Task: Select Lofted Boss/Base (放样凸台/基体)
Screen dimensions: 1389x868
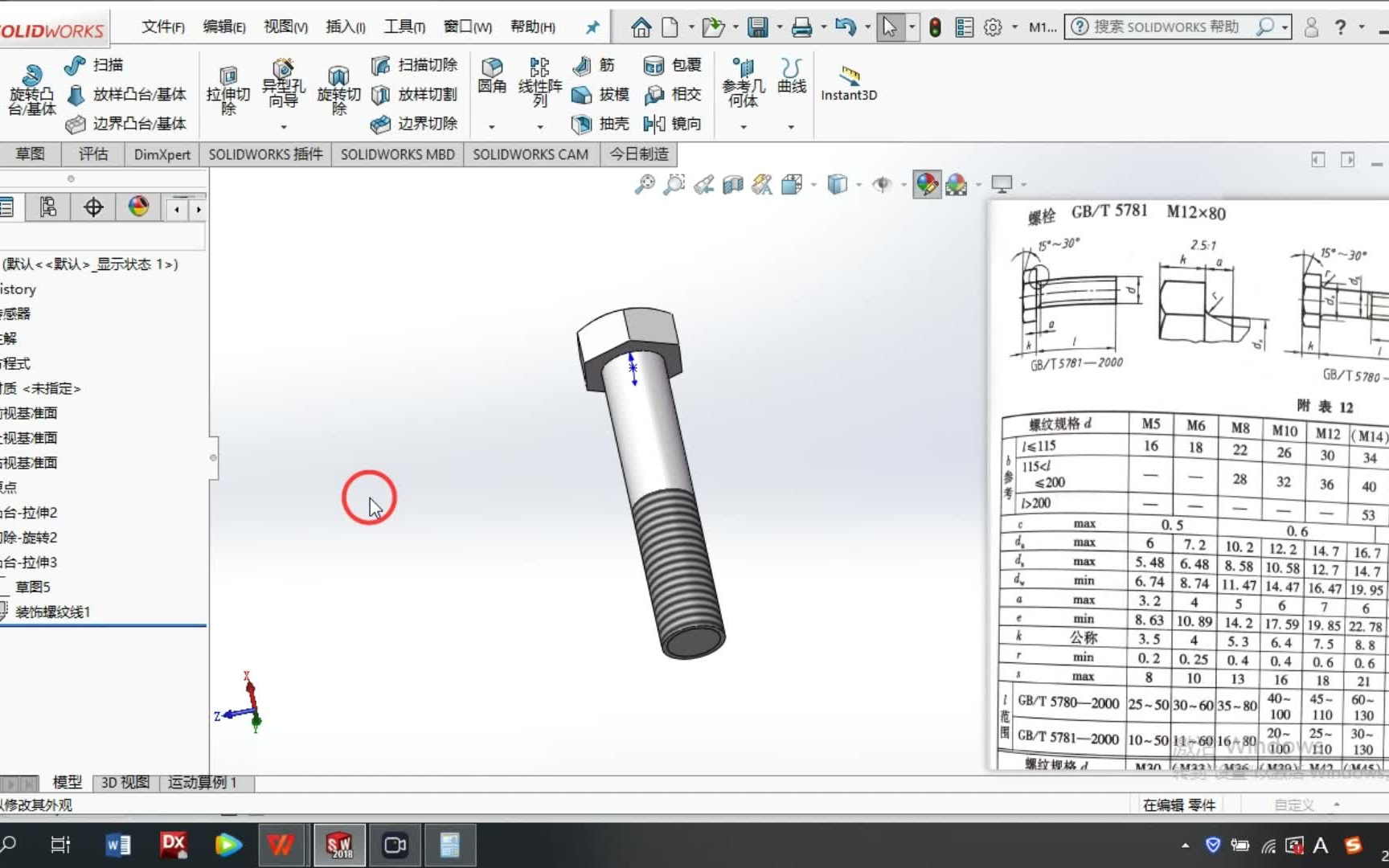Action: pyautogui.click(x=127, y=95)
